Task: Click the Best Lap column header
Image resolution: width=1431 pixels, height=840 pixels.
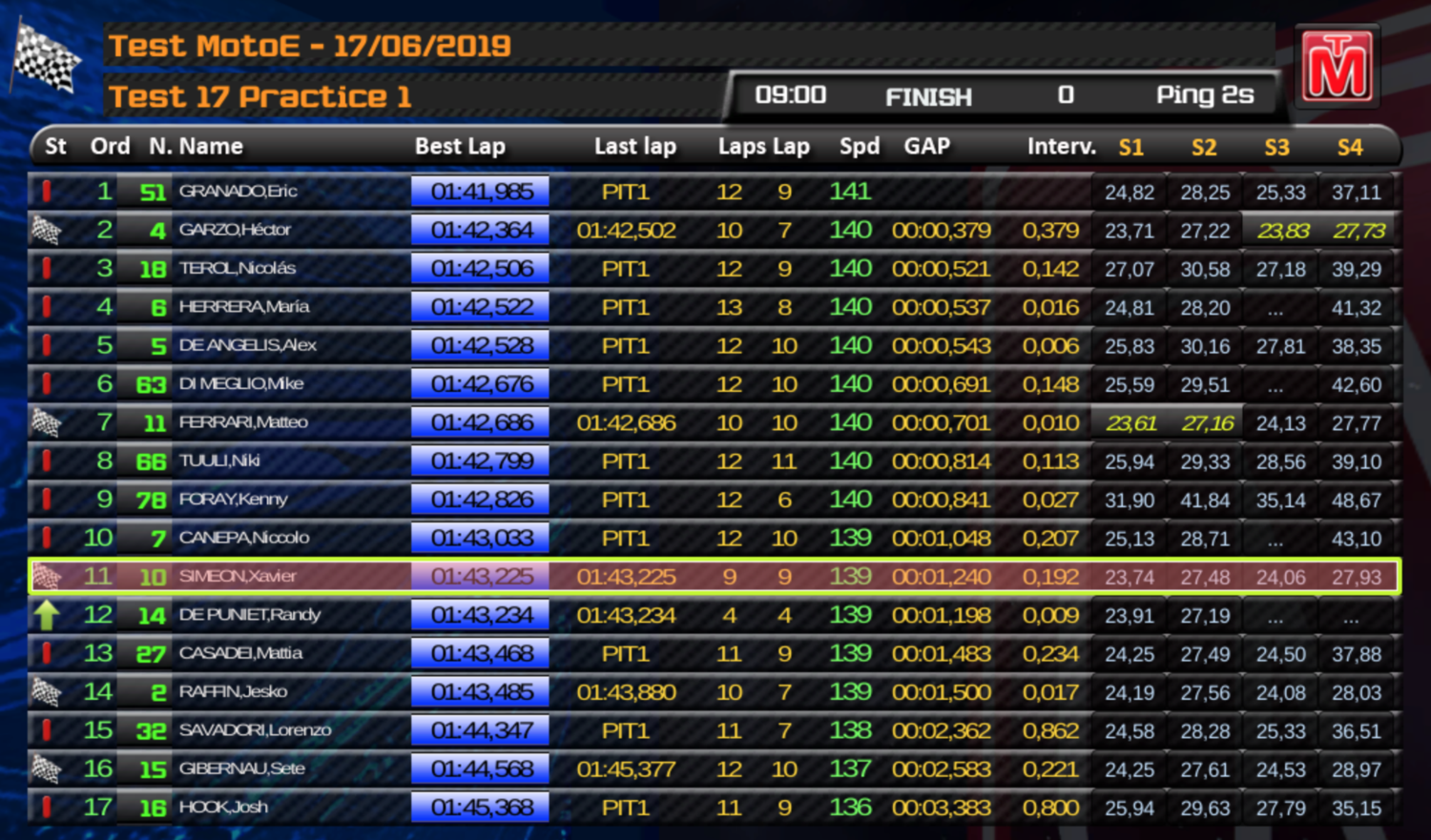Action: pos(460,147)
